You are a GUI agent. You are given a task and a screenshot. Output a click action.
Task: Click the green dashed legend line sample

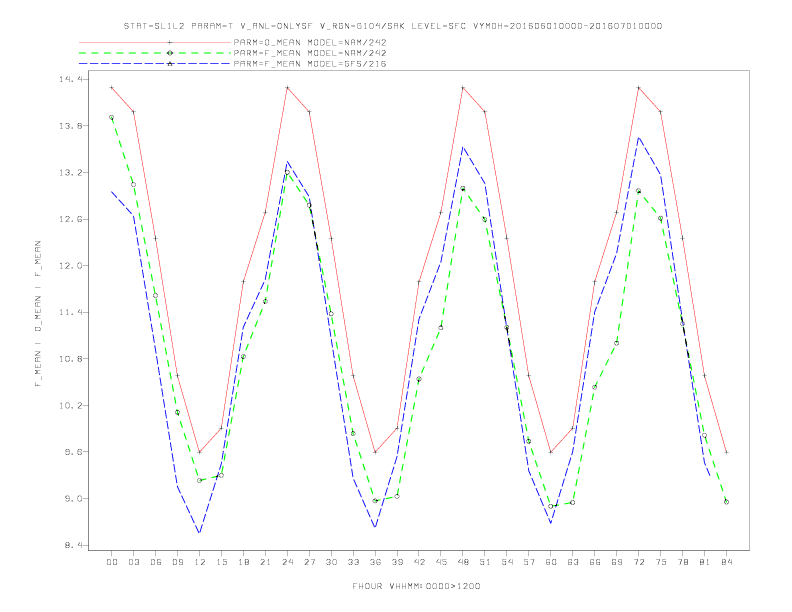[x=155, y=53]
